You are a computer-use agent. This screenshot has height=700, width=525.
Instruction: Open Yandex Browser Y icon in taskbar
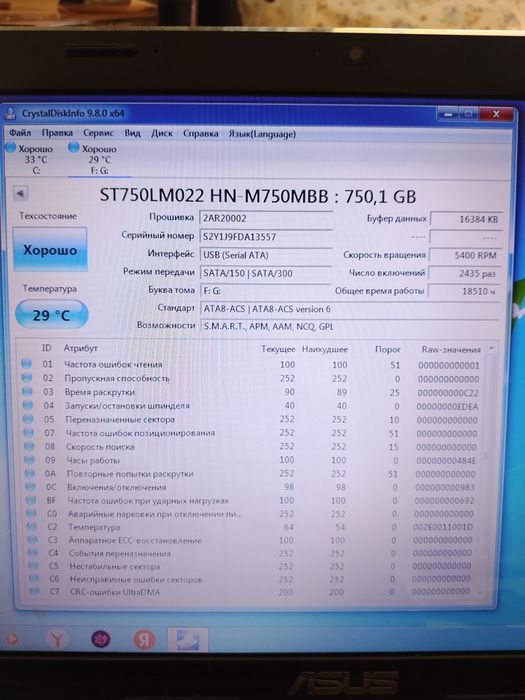pos(57,640)
